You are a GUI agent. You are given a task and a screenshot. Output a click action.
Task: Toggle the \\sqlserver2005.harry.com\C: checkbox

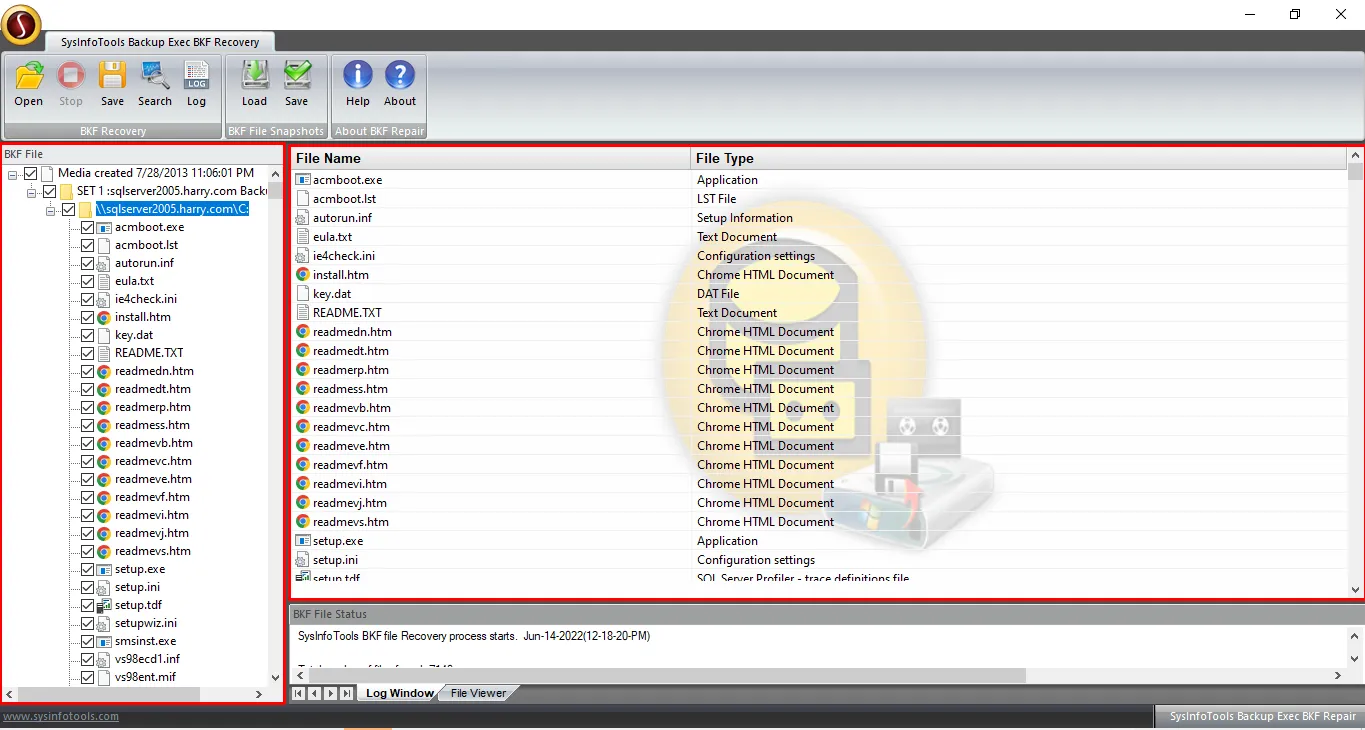(68, 209)
